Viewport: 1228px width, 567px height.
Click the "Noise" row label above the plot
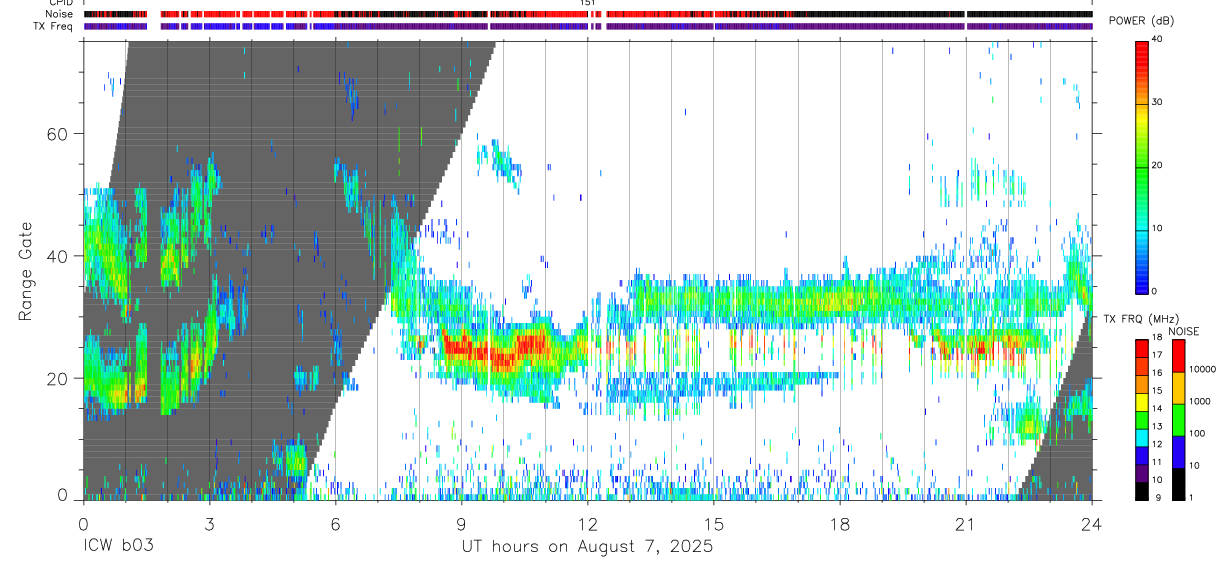coord(60,14)
